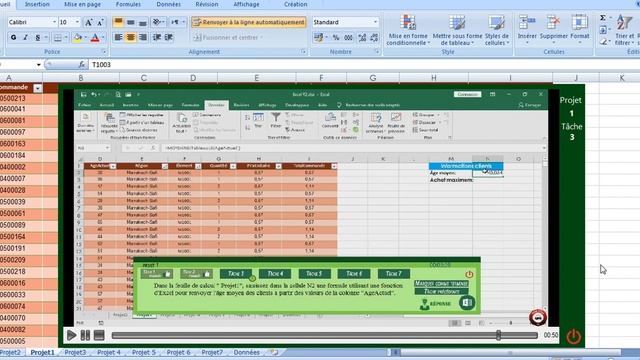
Task: Switch to Données ribbon tab
Action: [169, 4]
